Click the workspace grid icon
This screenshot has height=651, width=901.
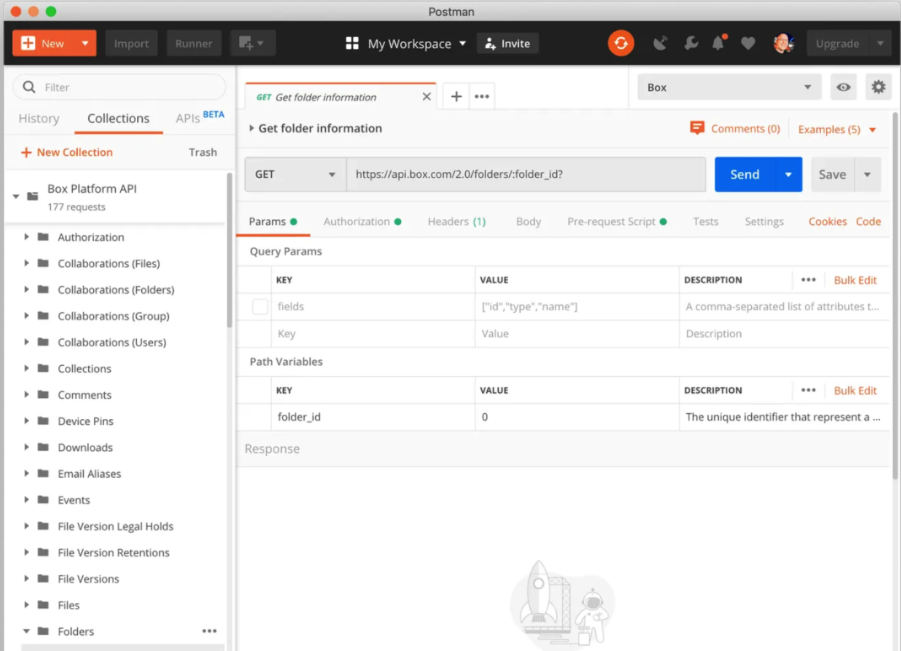pyautogui.click(x=352, y=43)
